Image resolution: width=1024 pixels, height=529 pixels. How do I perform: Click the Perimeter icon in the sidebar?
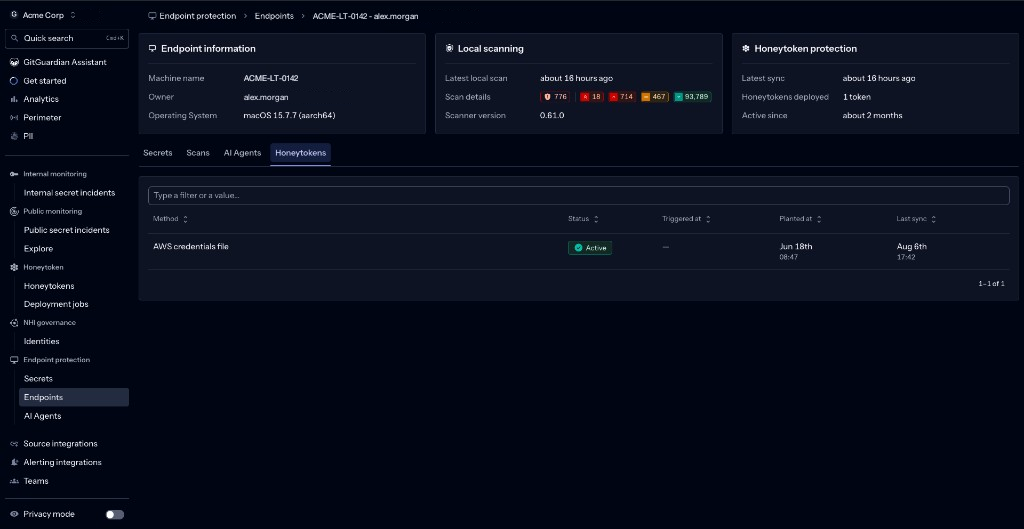click(x=14, y=118)
